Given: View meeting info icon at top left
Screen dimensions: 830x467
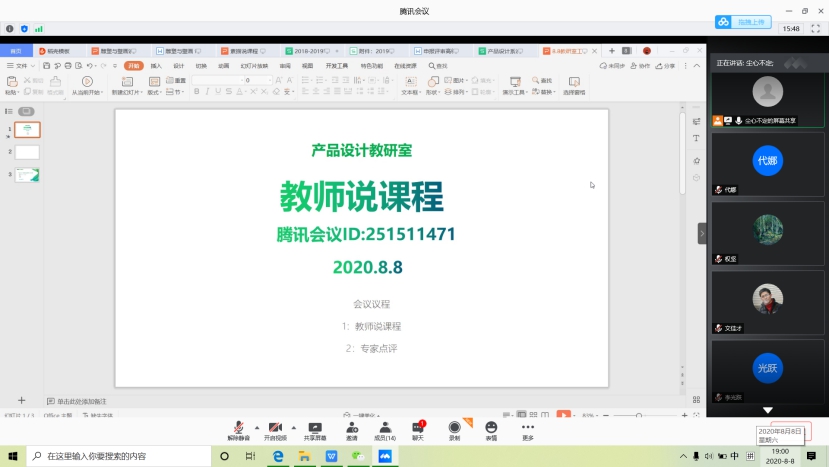Looking at the screenshot, I should tap(10, 29).
